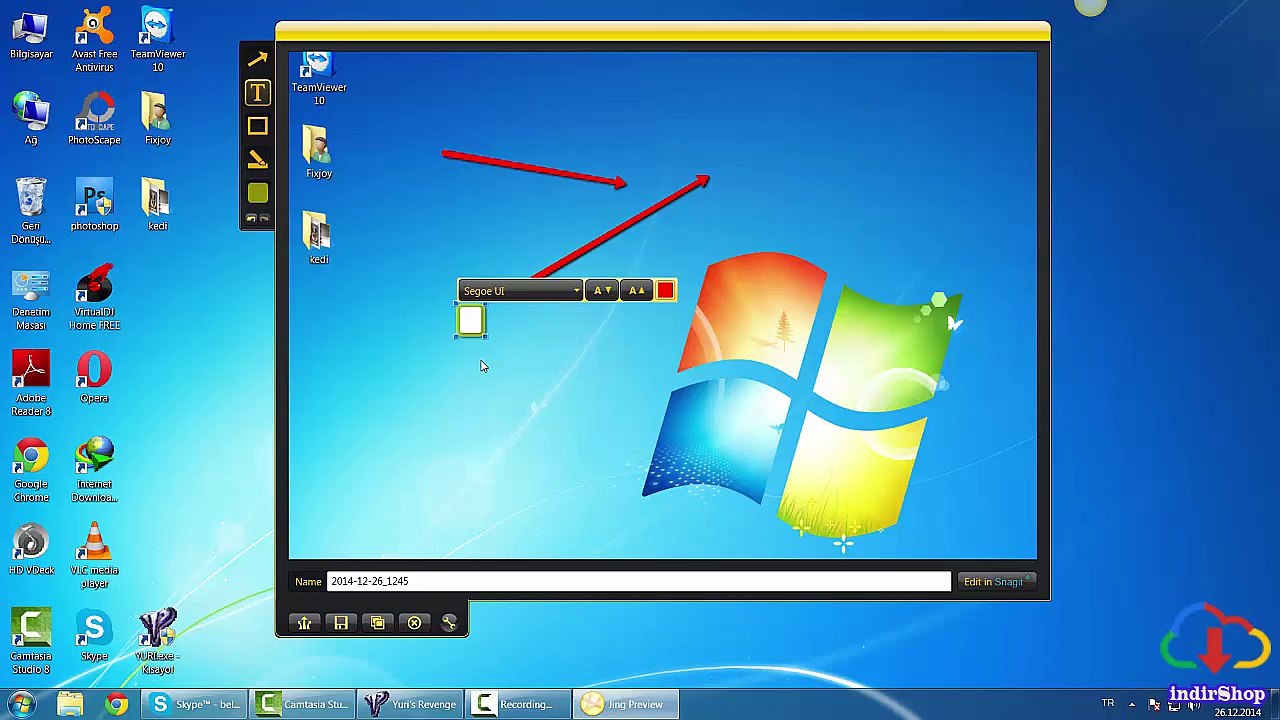
Task: Switch to the Yuri's Revenge taskbar window
Action: [x=412, y=704]
